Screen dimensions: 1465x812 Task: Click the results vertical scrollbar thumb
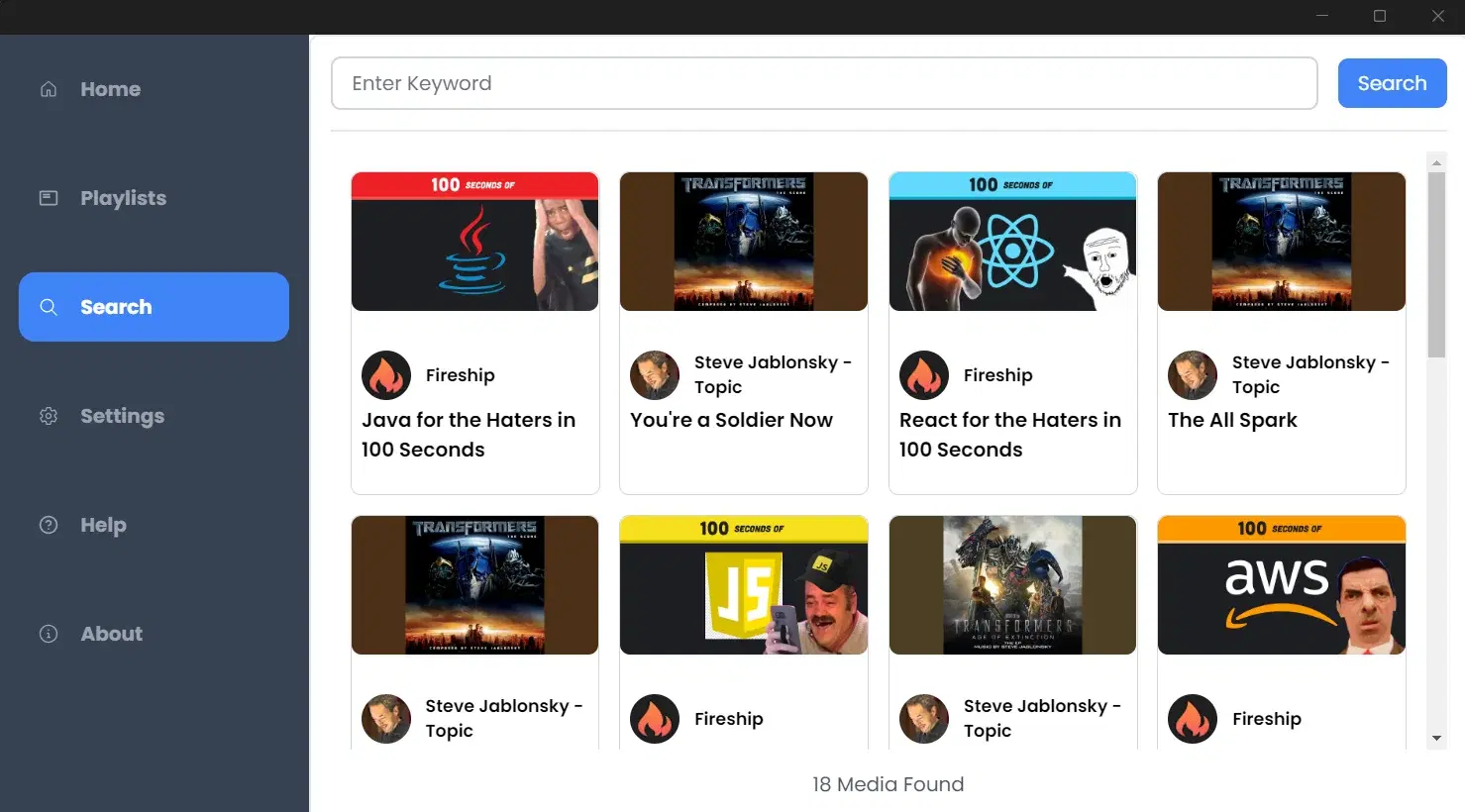pos(1436,264)
